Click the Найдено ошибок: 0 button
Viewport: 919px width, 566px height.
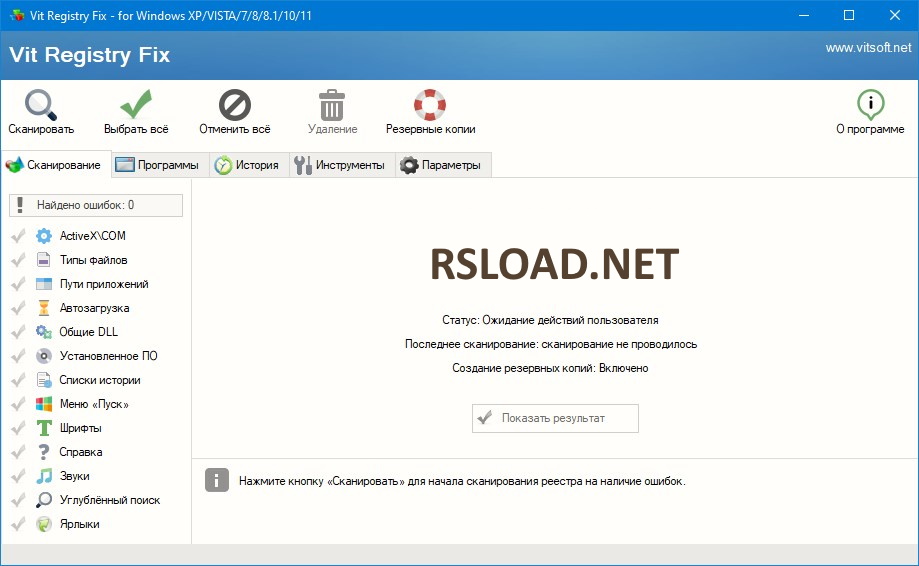(96, 205)
